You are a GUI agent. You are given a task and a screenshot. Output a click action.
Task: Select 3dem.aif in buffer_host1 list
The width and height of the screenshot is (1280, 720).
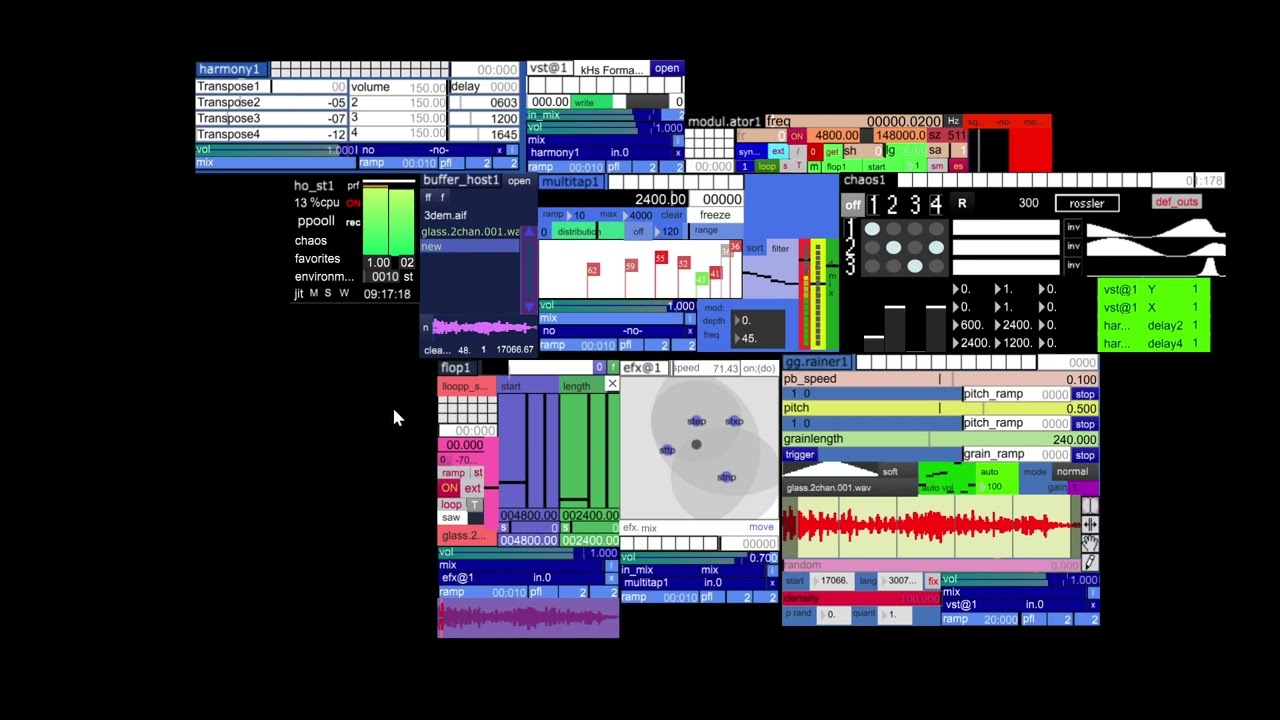[445, 215]
